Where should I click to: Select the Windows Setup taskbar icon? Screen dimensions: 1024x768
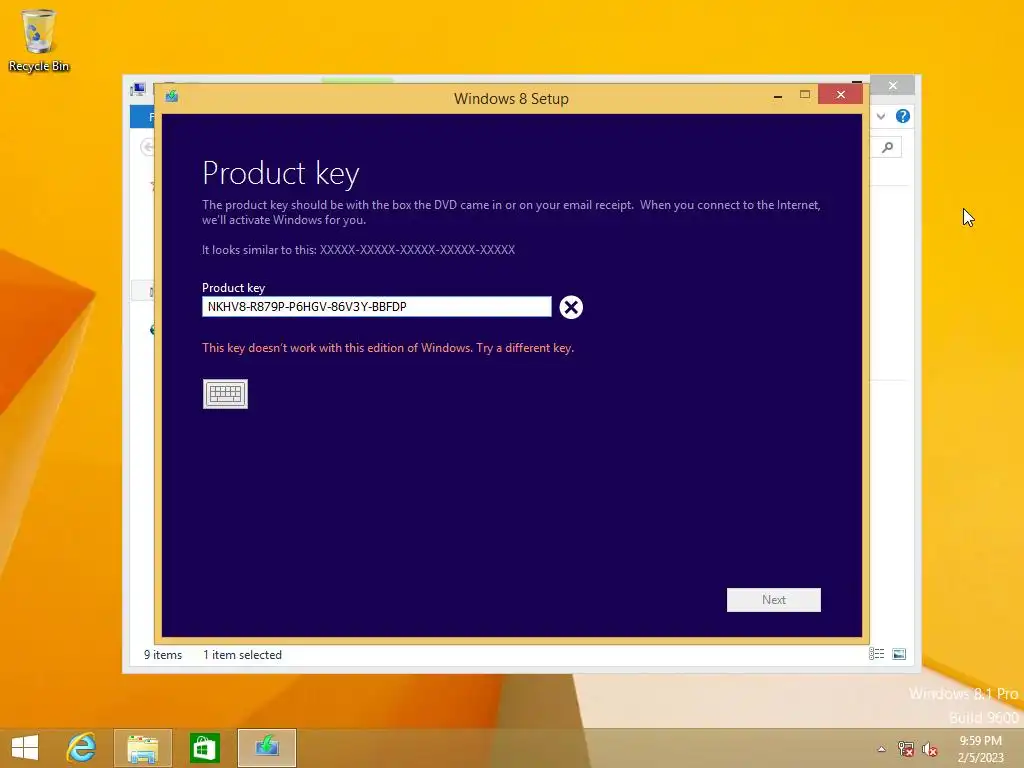(266, 748)
